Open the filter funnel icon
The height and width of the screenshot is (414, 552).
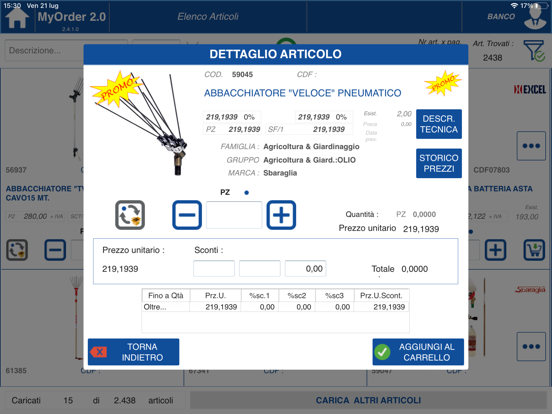(534, 51)
